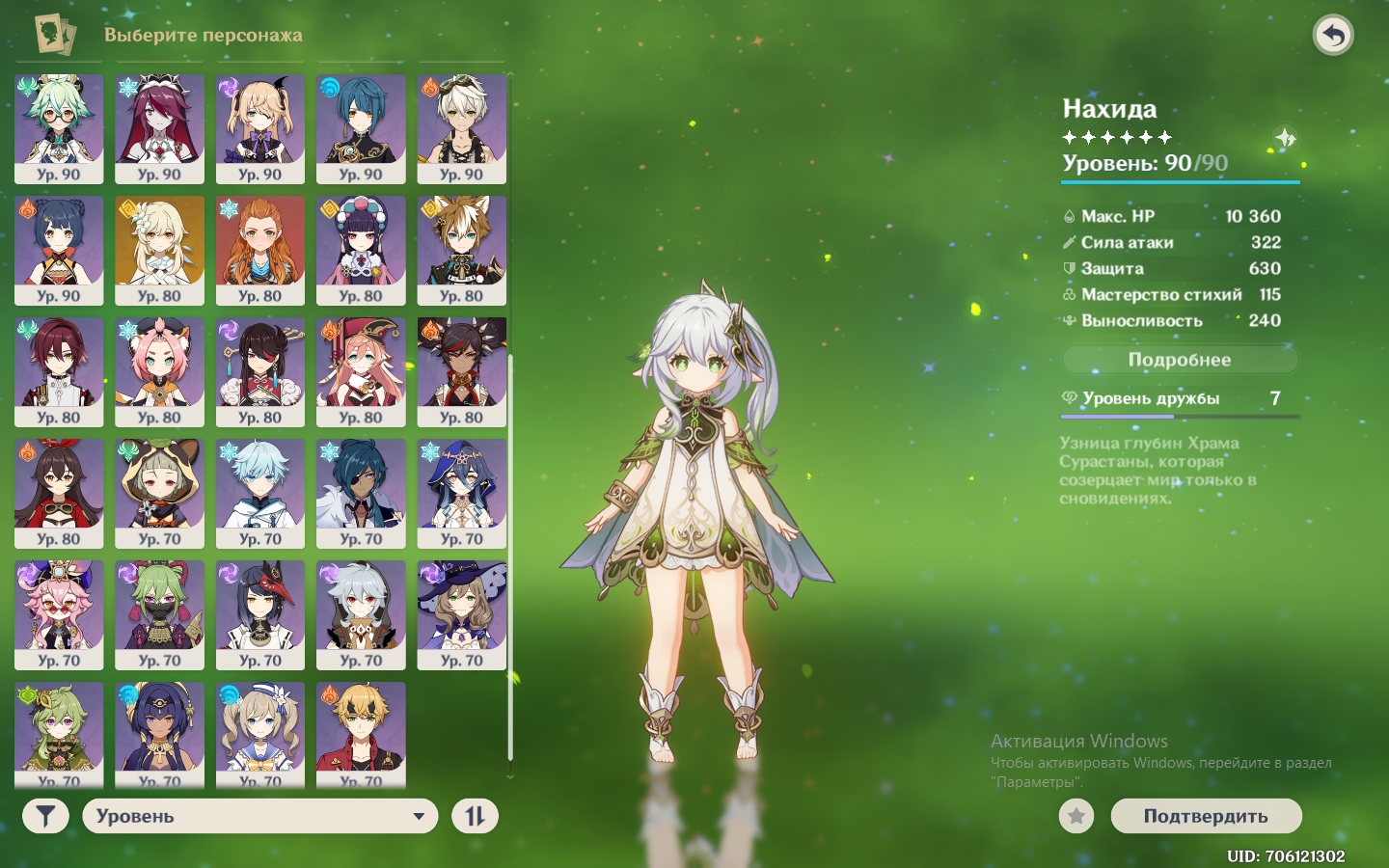This screenshot has height=868, width=1389.
Task: Pick Amber with the red bunny ribbon
Action: 59,494
